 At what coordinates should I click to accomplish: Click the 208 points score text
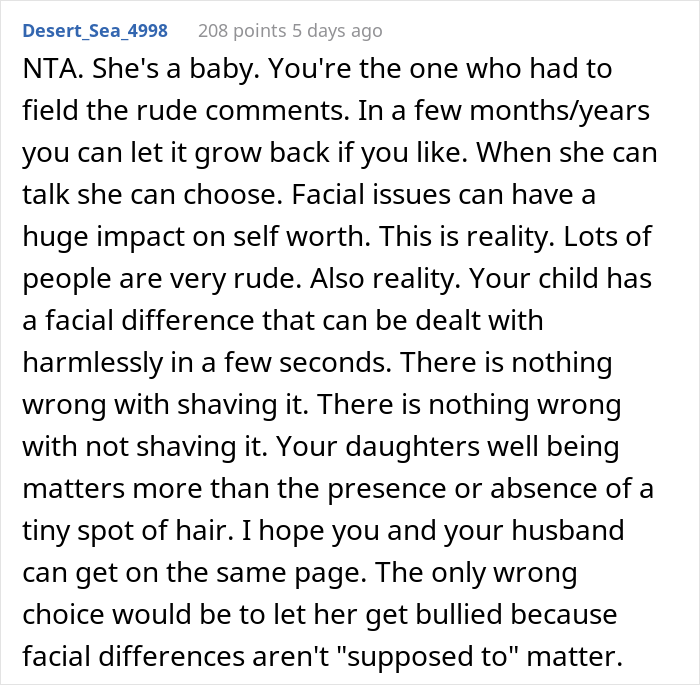pos(242,31)
